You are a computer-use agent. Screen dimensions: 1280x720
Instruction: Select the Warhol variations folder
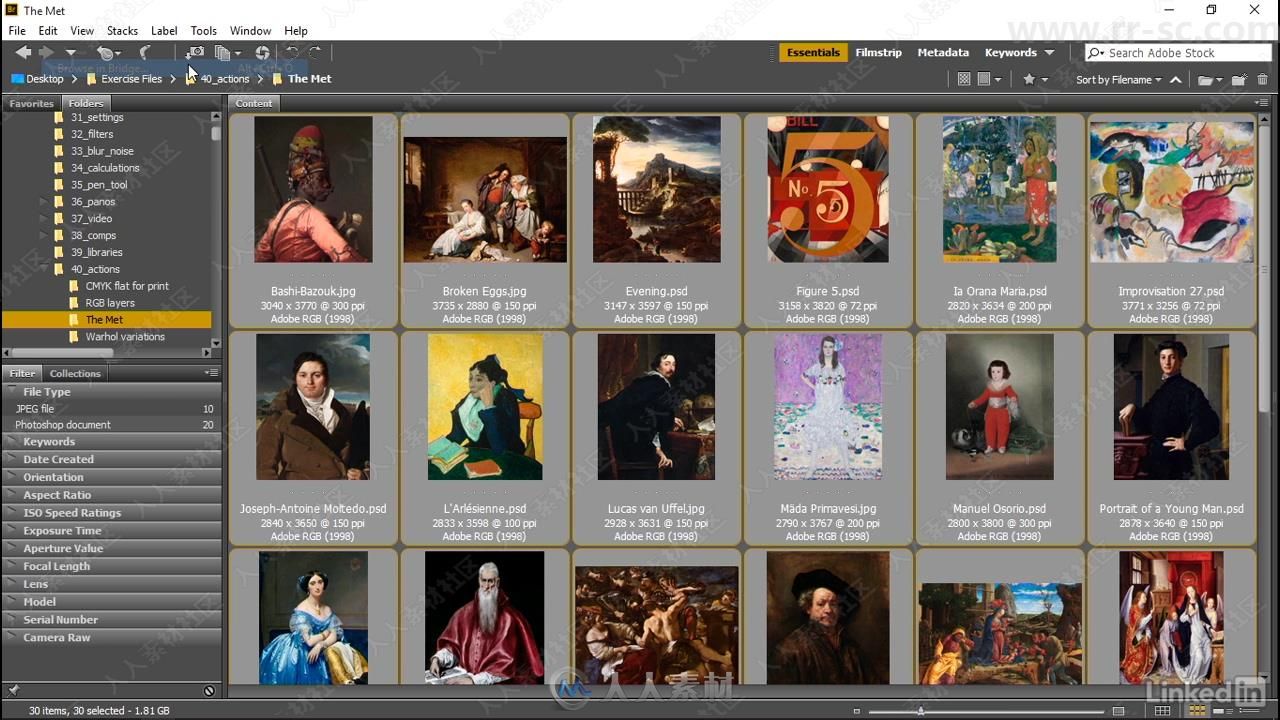125,337
